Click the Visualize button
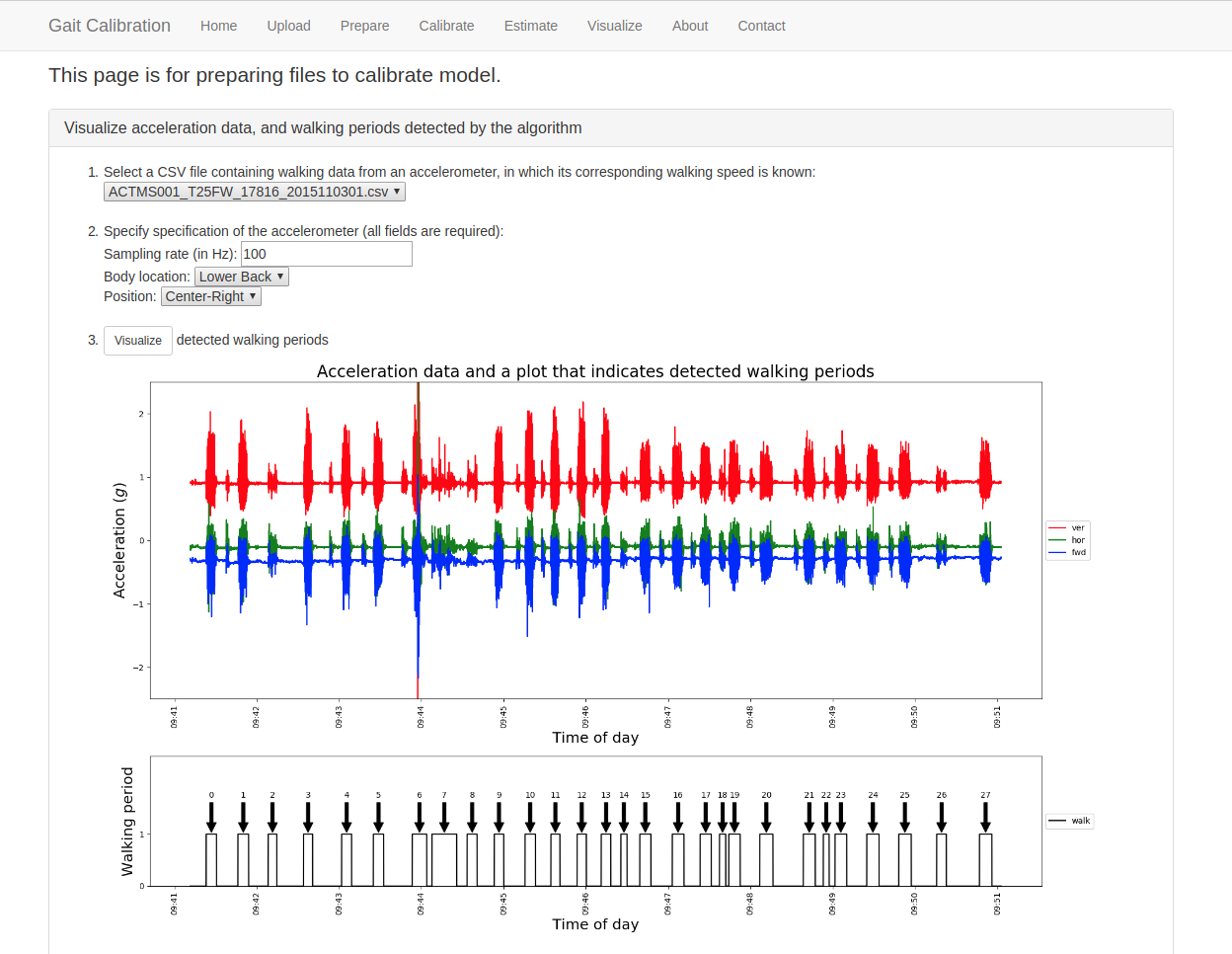This screenshot has height=954, width=1232. 138,341
